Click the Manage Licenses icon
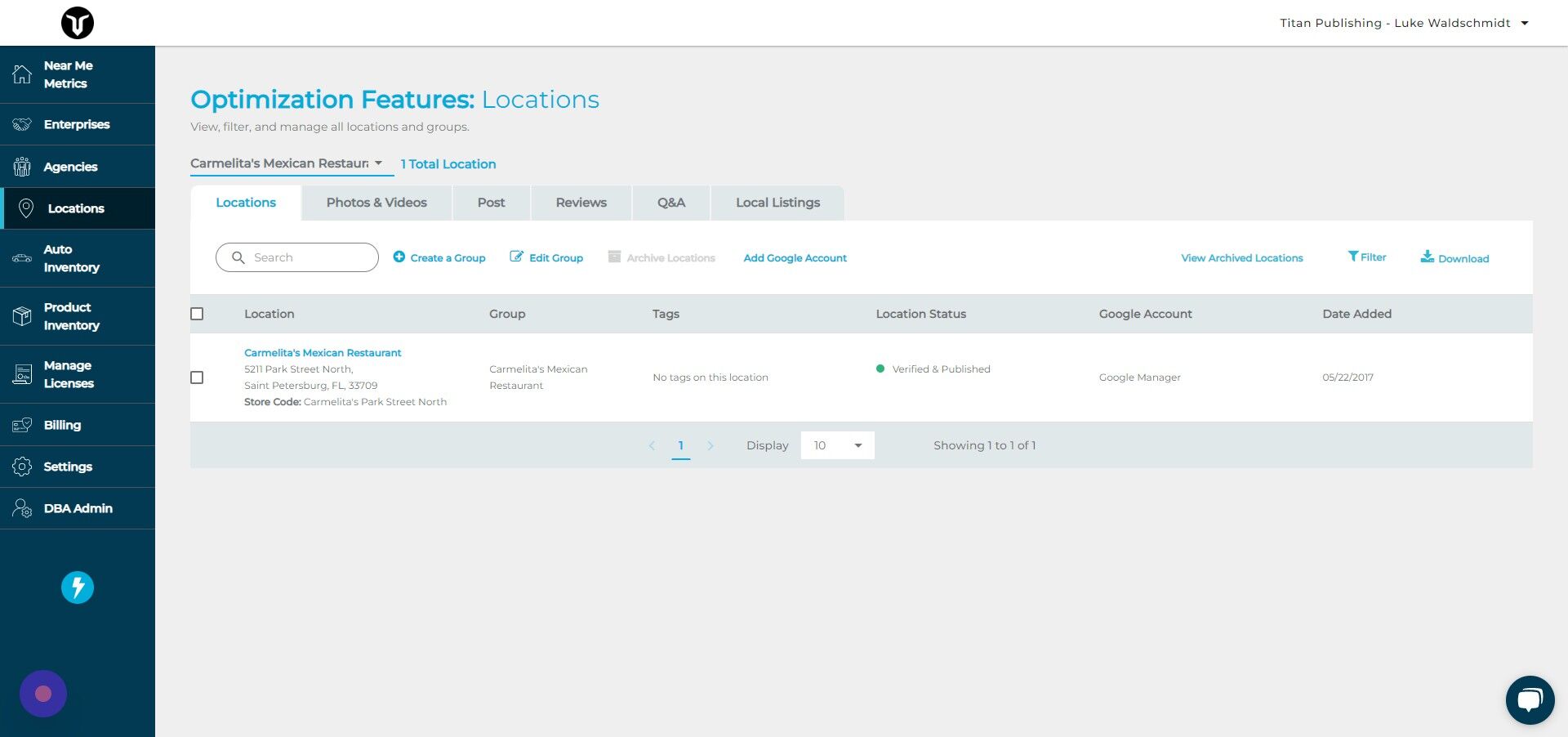This screenshot has width=1568, height=737. 22,374
